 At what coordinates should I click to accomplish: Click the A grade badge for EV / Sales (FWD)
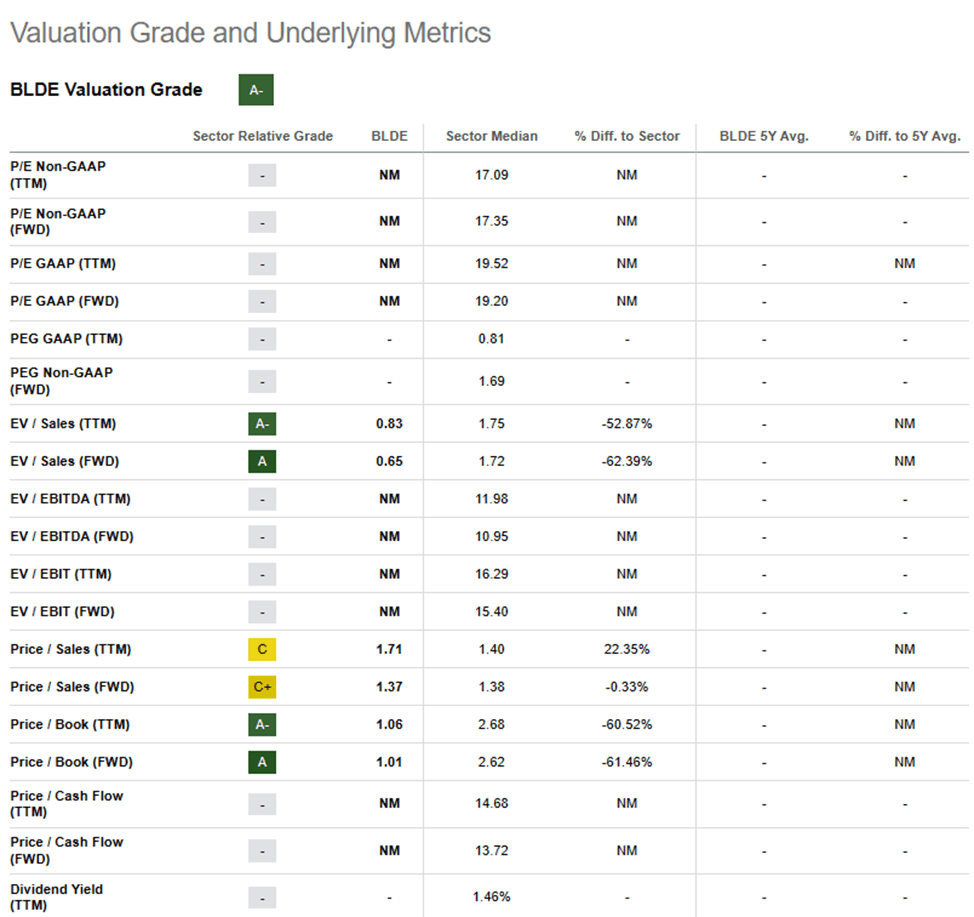[262, 462]
